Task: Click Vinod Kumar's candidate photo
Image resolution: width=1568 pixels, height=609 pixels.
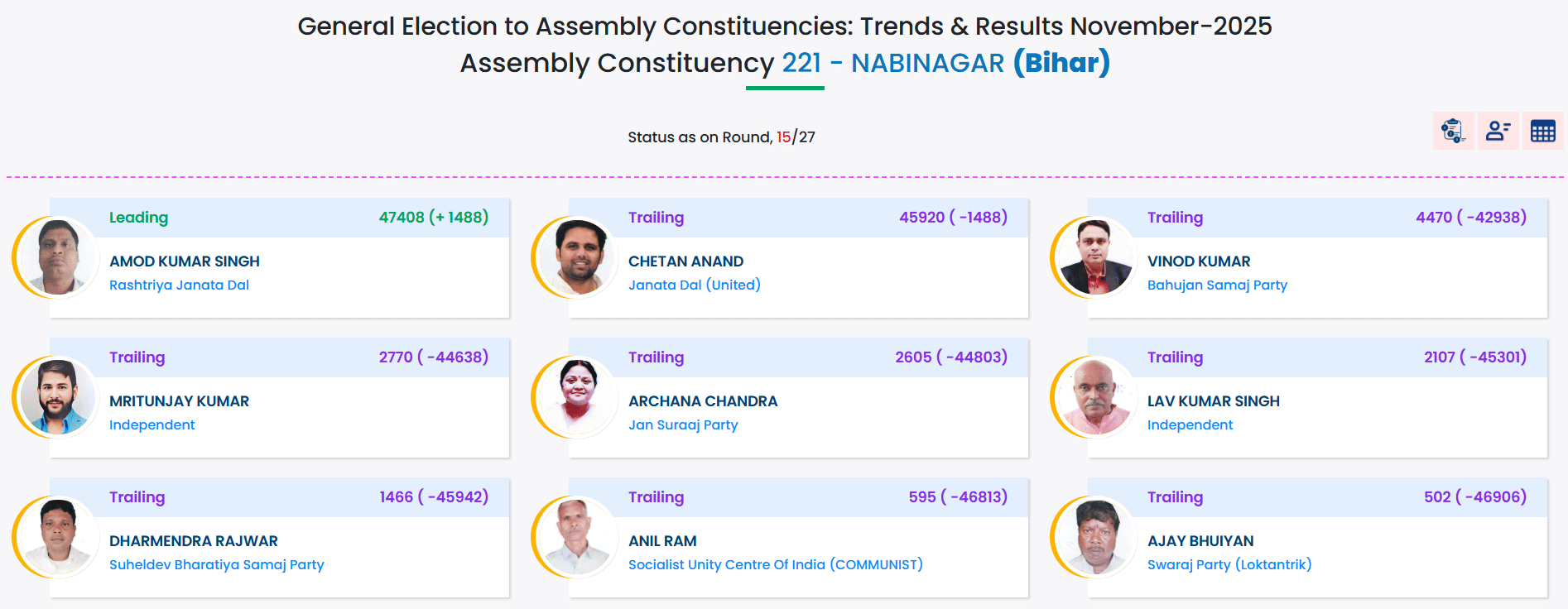Action: pyautogui.click(x=1094, y=257)
